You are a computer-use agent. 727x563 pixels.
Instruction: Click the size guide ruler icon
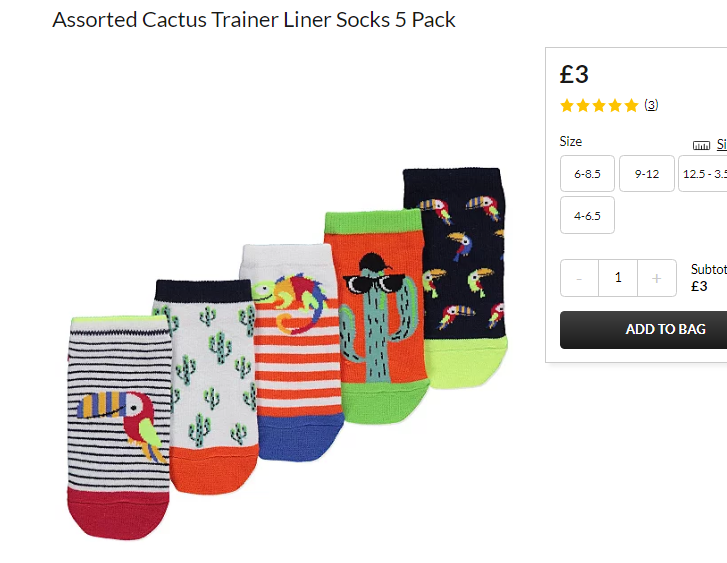pos(701,145)
